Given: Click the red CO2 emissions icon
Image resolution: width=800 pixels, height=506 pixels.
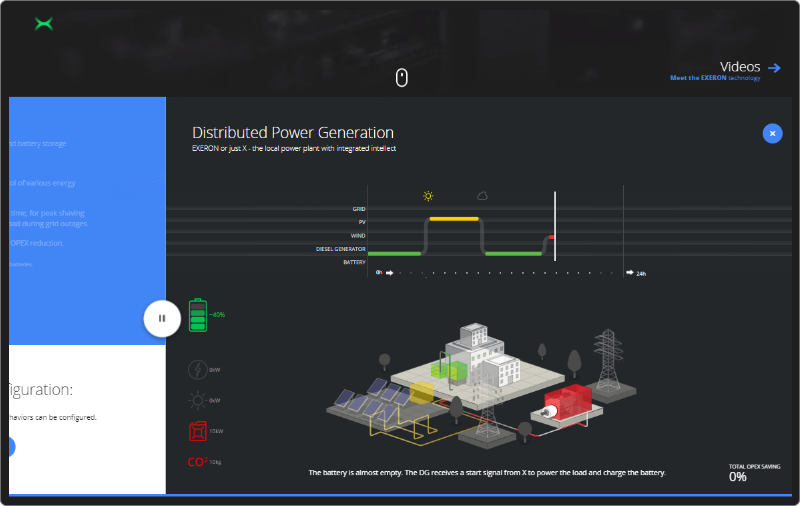Looking at the screenshot, I should tap(197, 462).
